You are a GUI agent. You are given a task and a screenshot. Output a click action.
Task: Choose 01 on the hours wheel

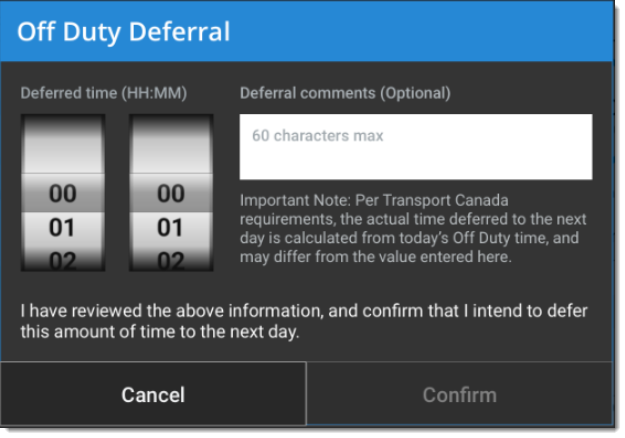point(63,228)
